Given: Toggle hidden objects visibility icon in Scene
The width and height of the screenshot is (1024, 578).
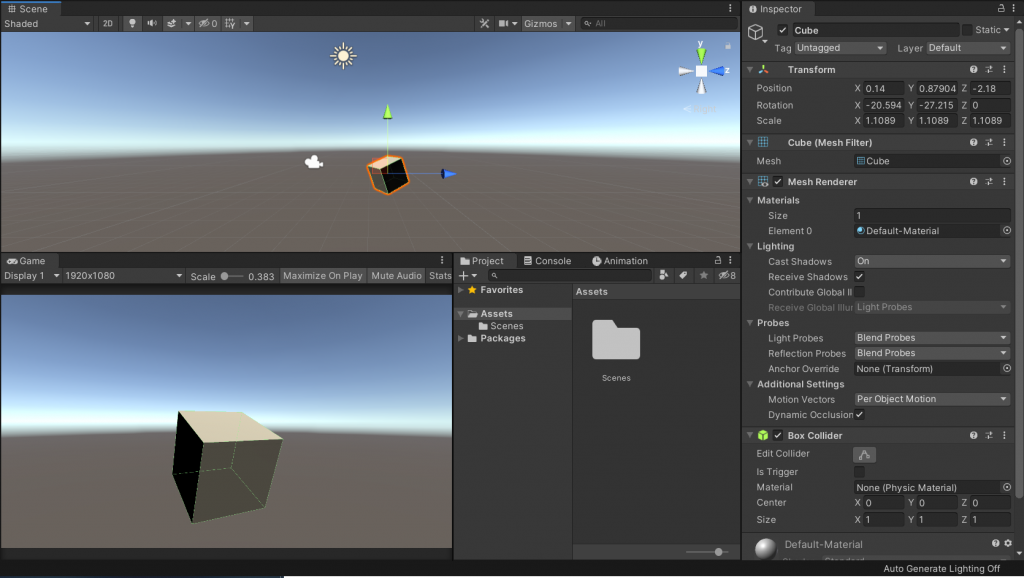Looking at the screenshot, I should point(208,24).
